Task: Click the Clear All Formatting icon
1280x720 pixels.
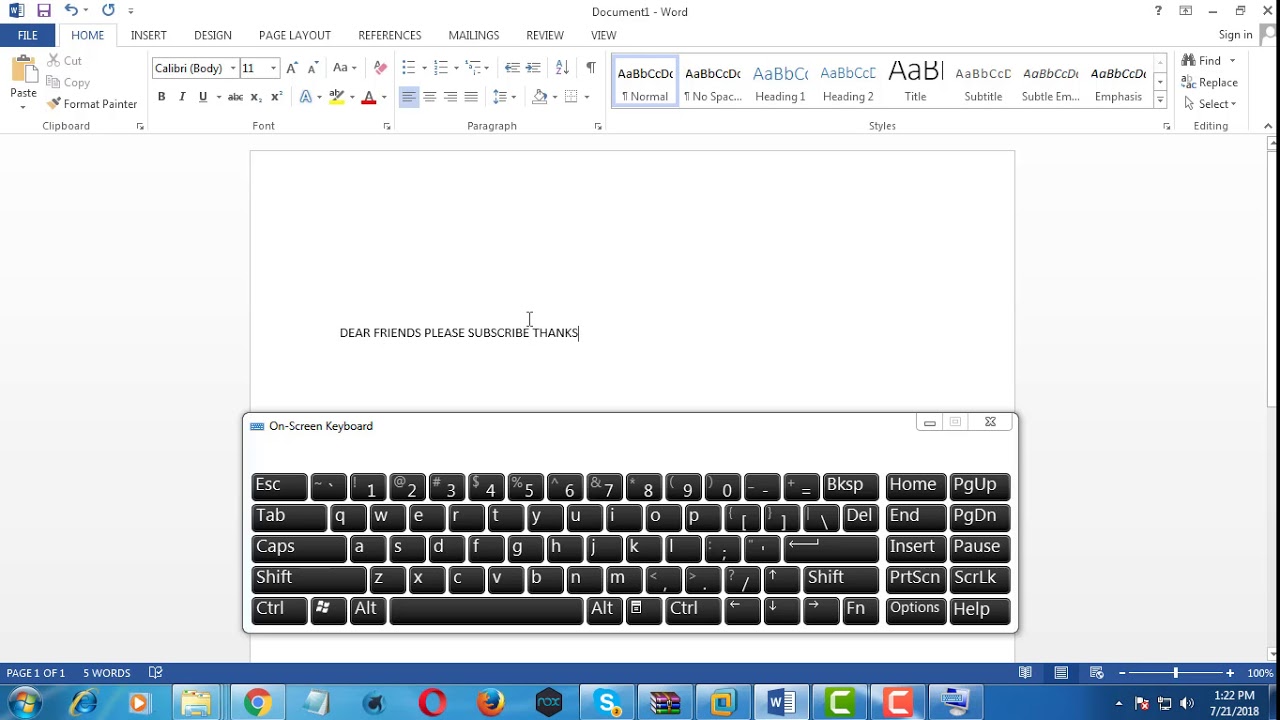Action: pos(380,68)
